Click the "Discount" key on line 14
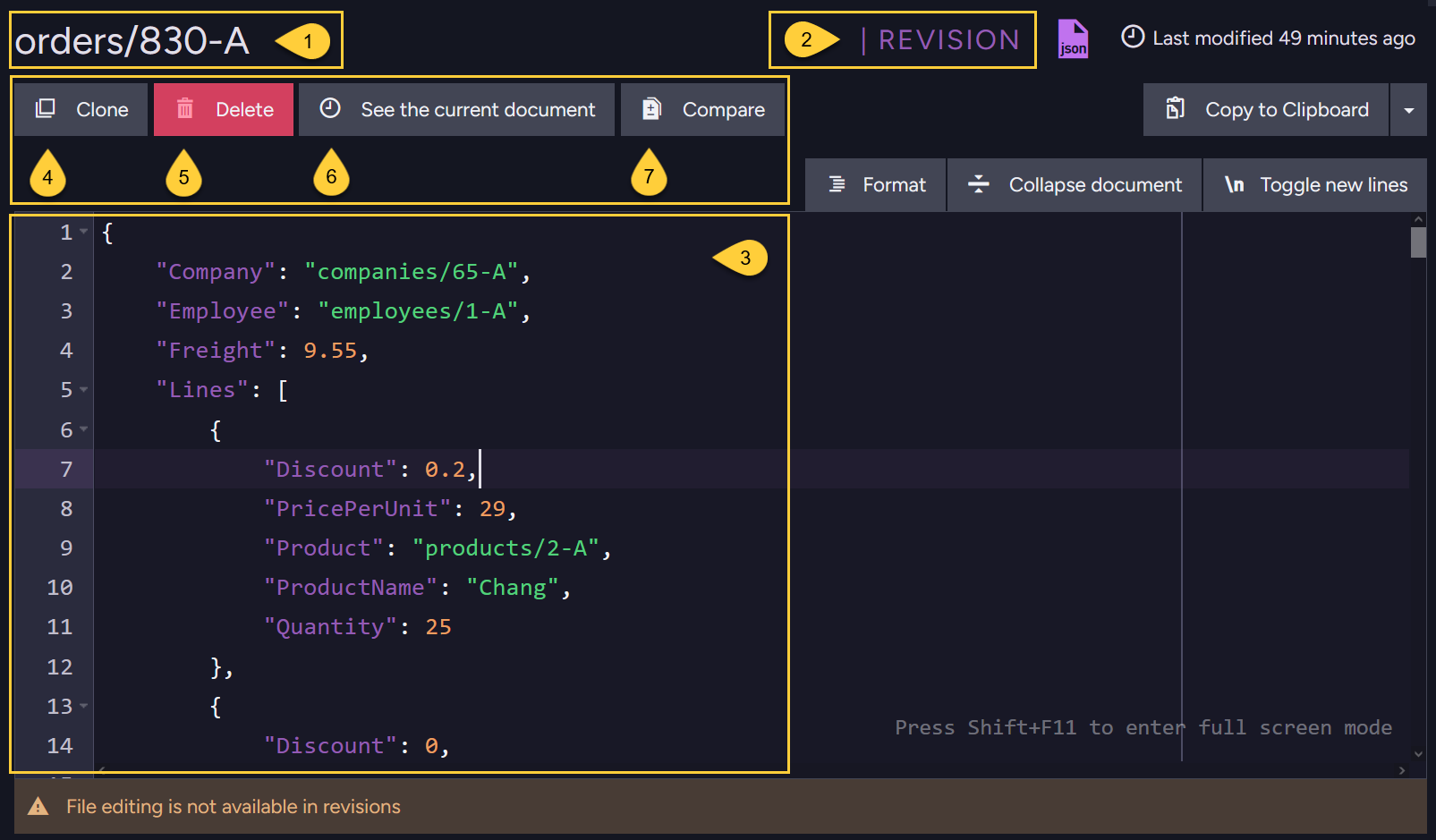The height and width of the screenshot is (840, 1436). click(x=330, y=746)
